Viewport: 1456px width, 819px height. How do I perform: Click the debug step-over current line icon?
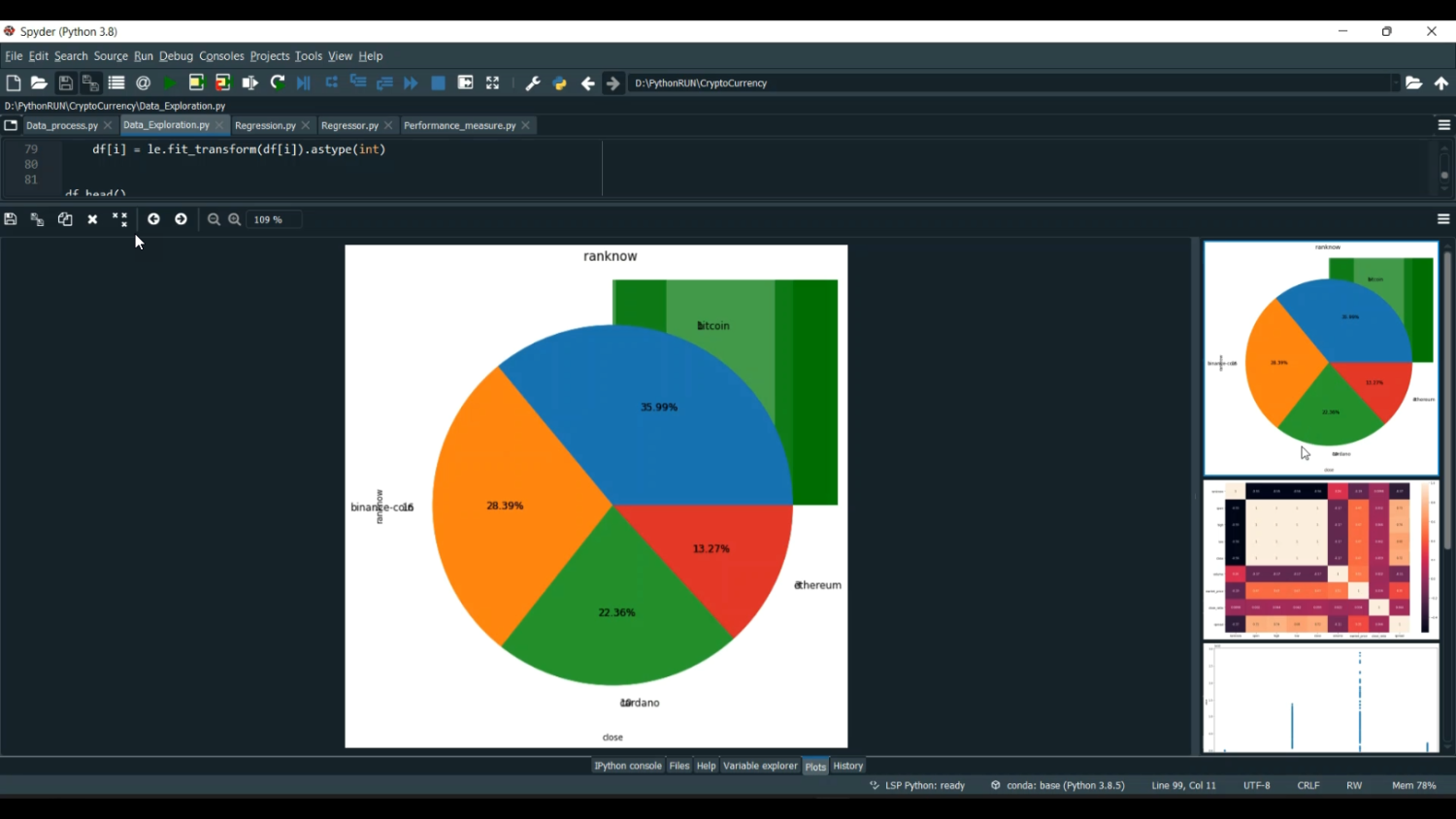point(332,83)
